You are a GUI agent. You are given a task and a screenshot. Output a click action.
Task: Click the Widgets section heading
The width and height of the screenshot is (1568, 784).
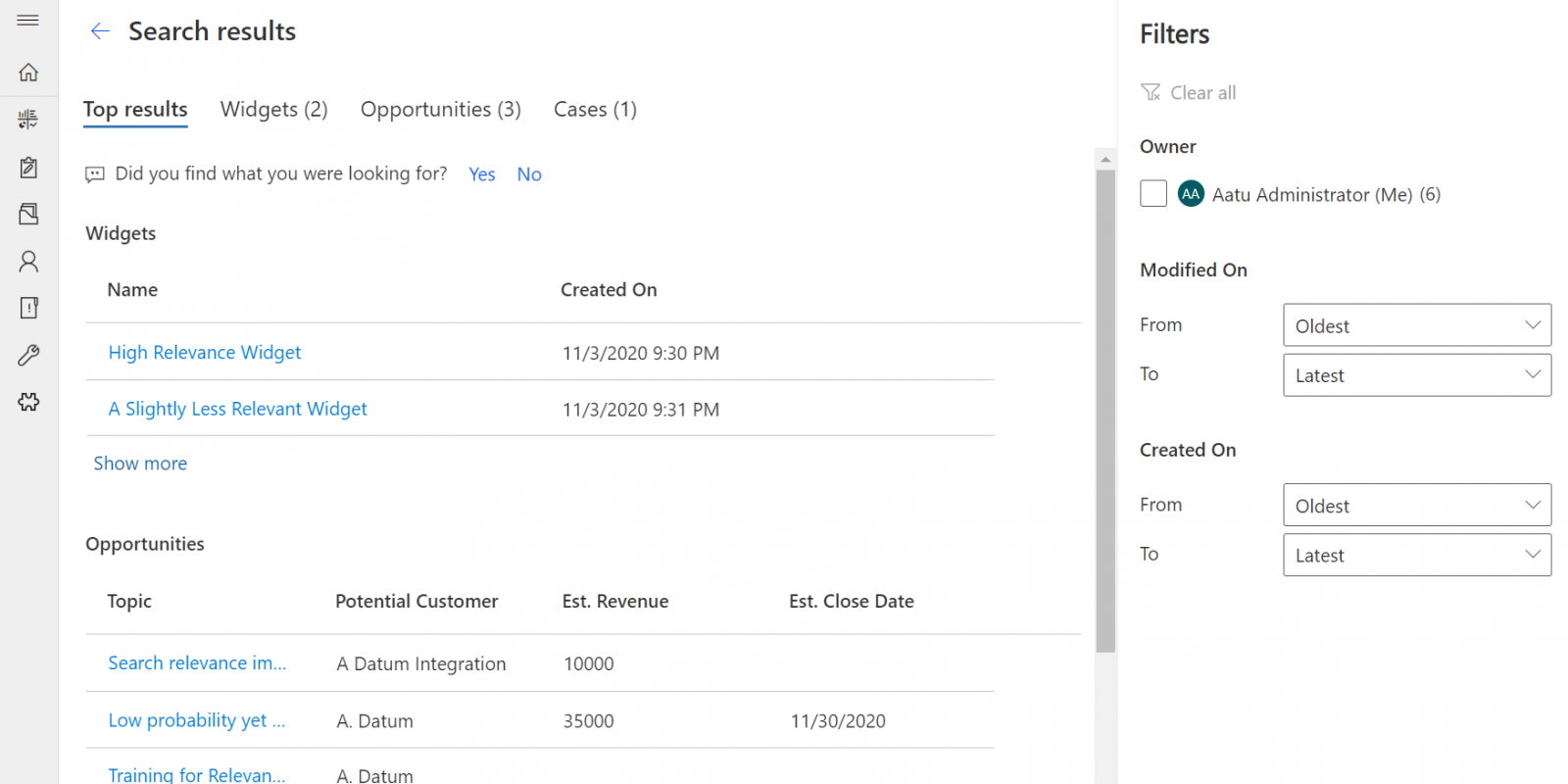[x=121, y=233]
